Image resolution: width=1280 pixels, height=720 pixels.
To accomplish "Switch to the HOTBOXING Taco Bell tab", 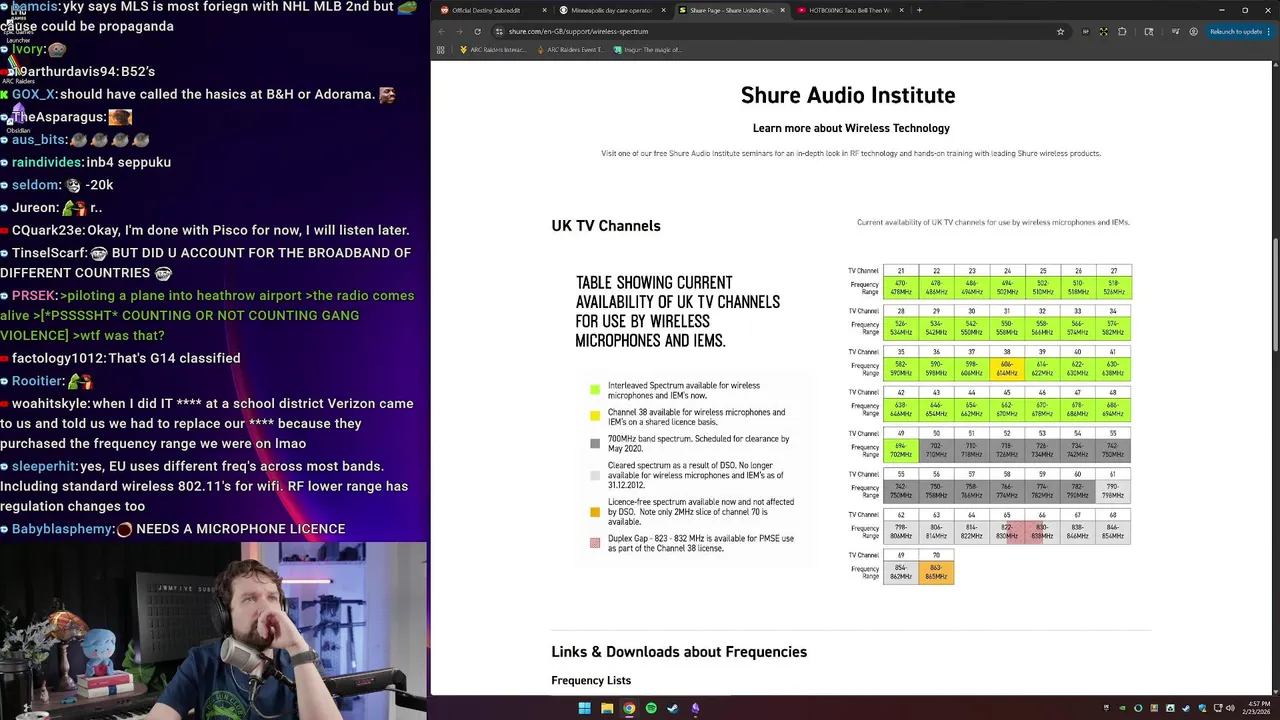I will tap(848, 10).
